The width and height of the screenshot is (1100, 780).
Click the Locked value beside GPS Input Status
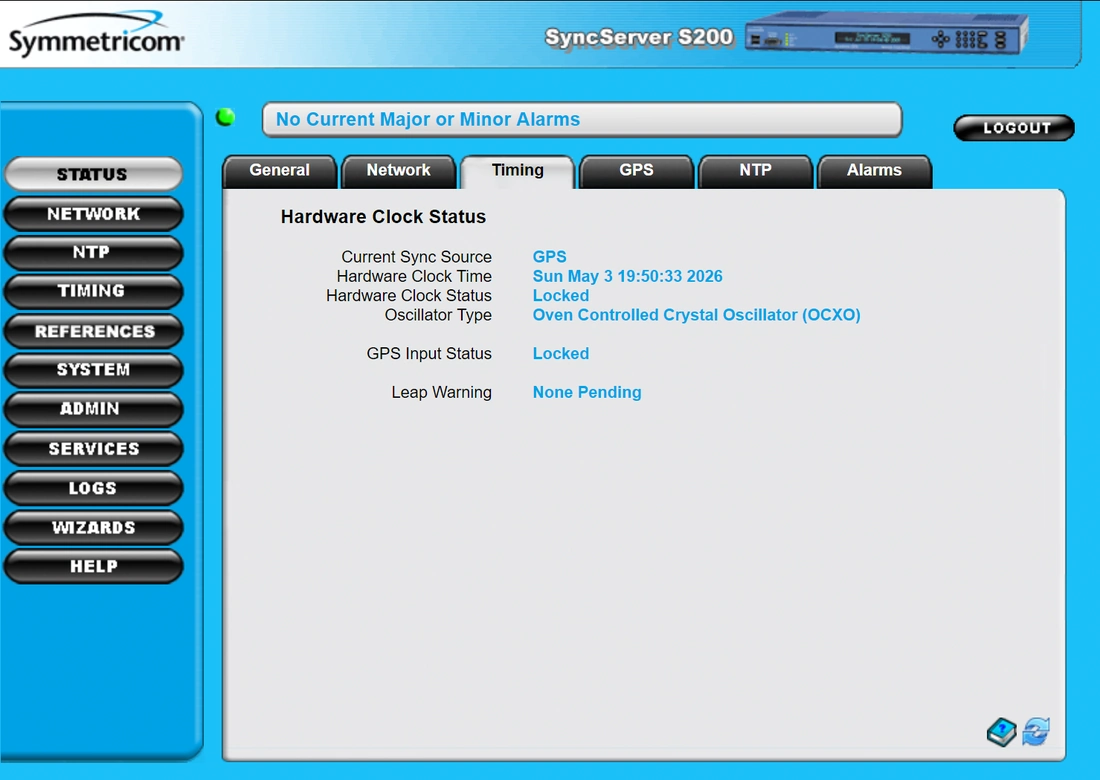[x=561, y=354]
